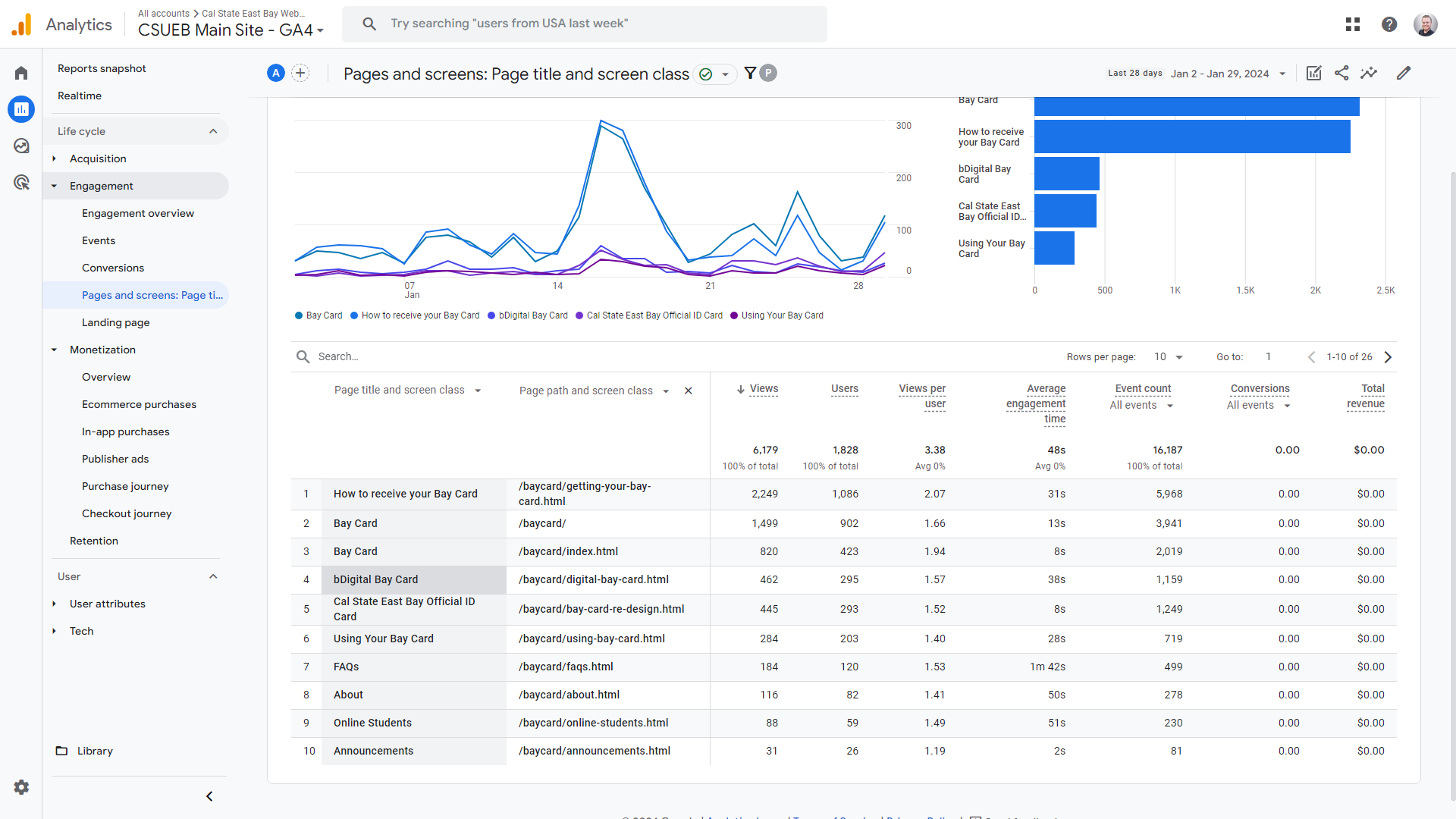Viewport: 1456px width, 819px height.
Task: Open the Retention report
Action: click(94, 541)
